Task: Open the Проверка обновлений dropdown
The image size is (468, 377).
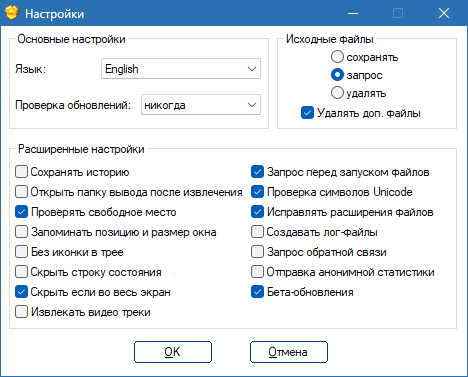Action: (201, 105)
